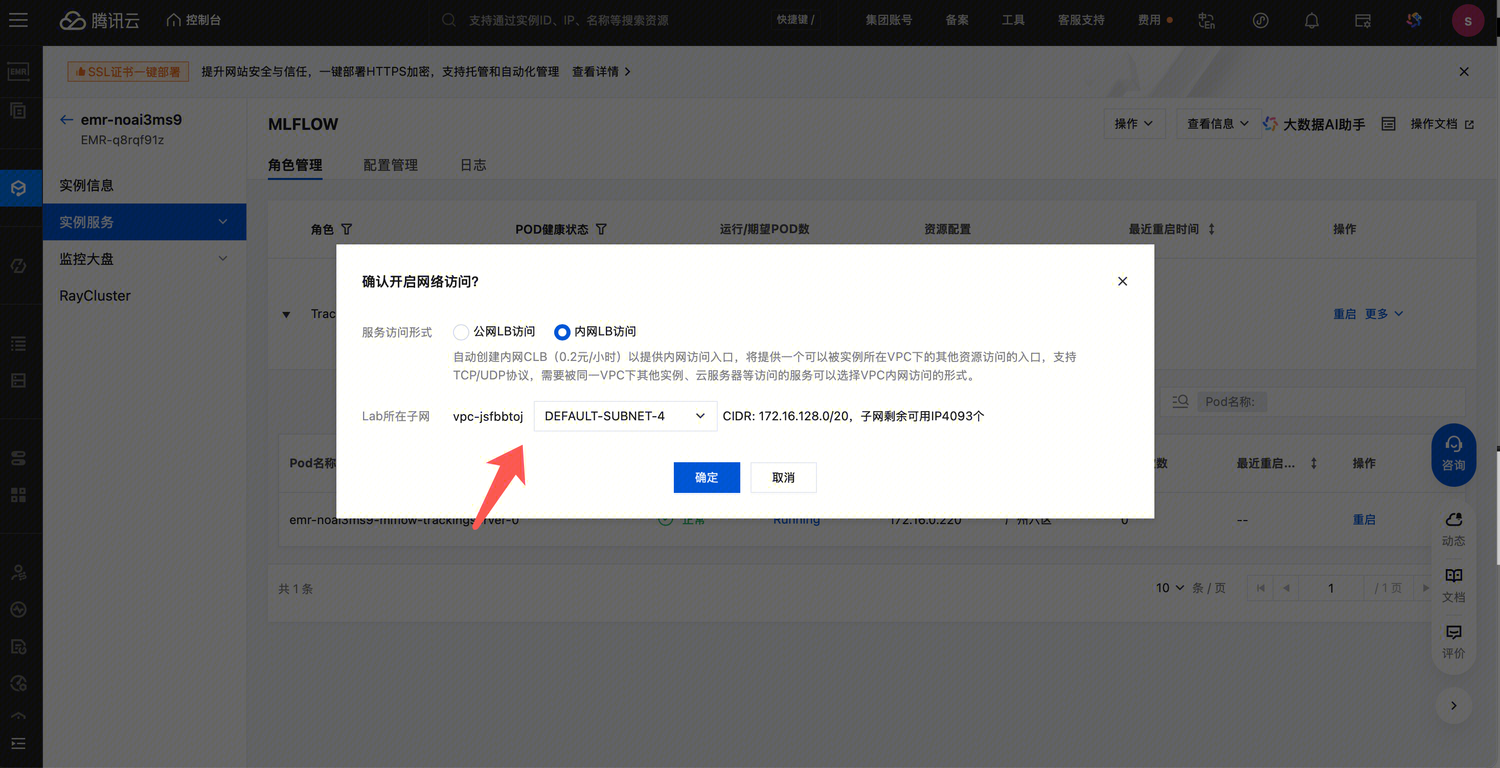Sort the pod table 最近重启 column
The height and width of the screenshot is (768, 1500).
(1313, 464)
